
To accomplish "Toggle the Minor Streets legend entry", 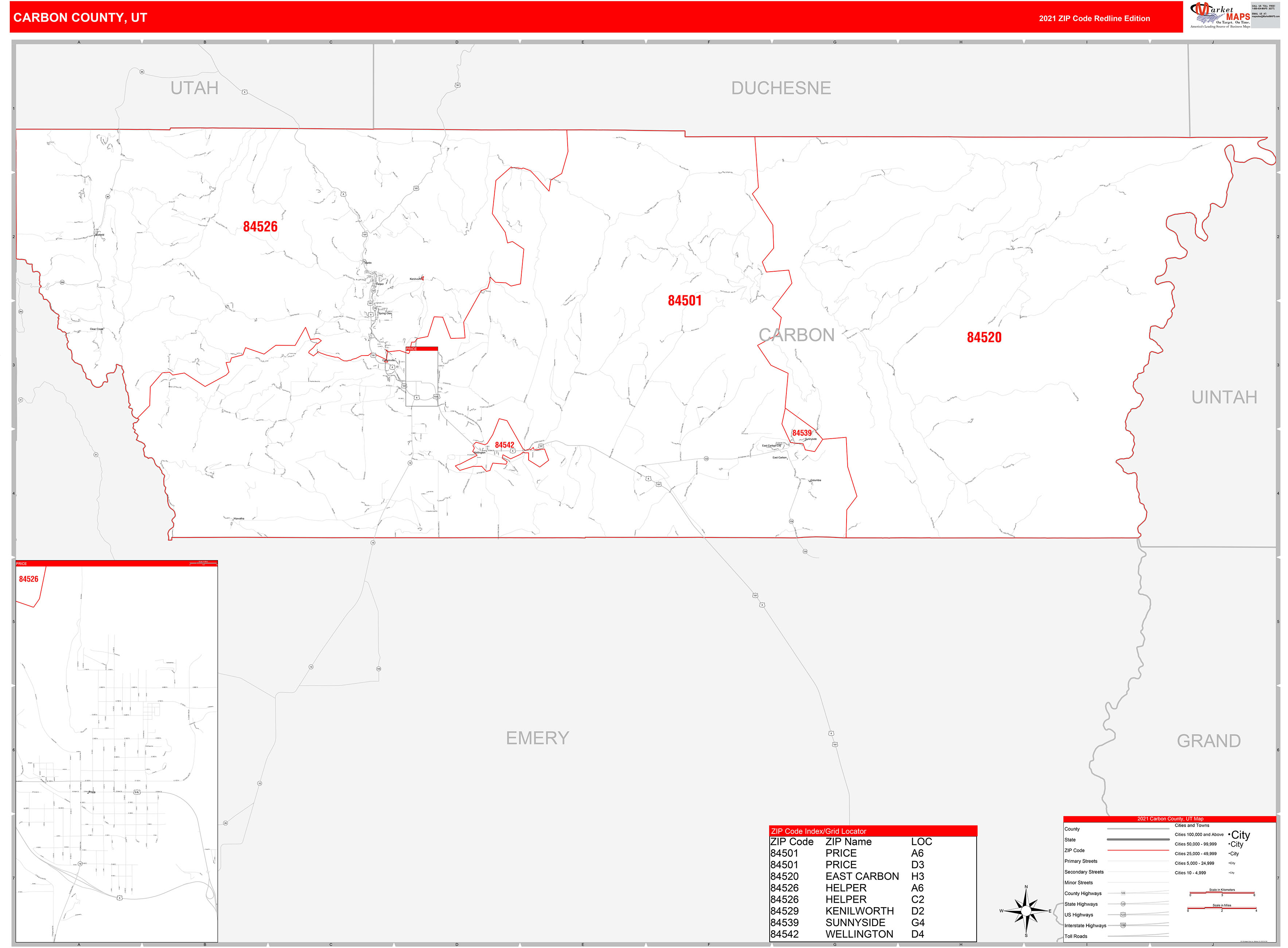I will point(1079,883).
